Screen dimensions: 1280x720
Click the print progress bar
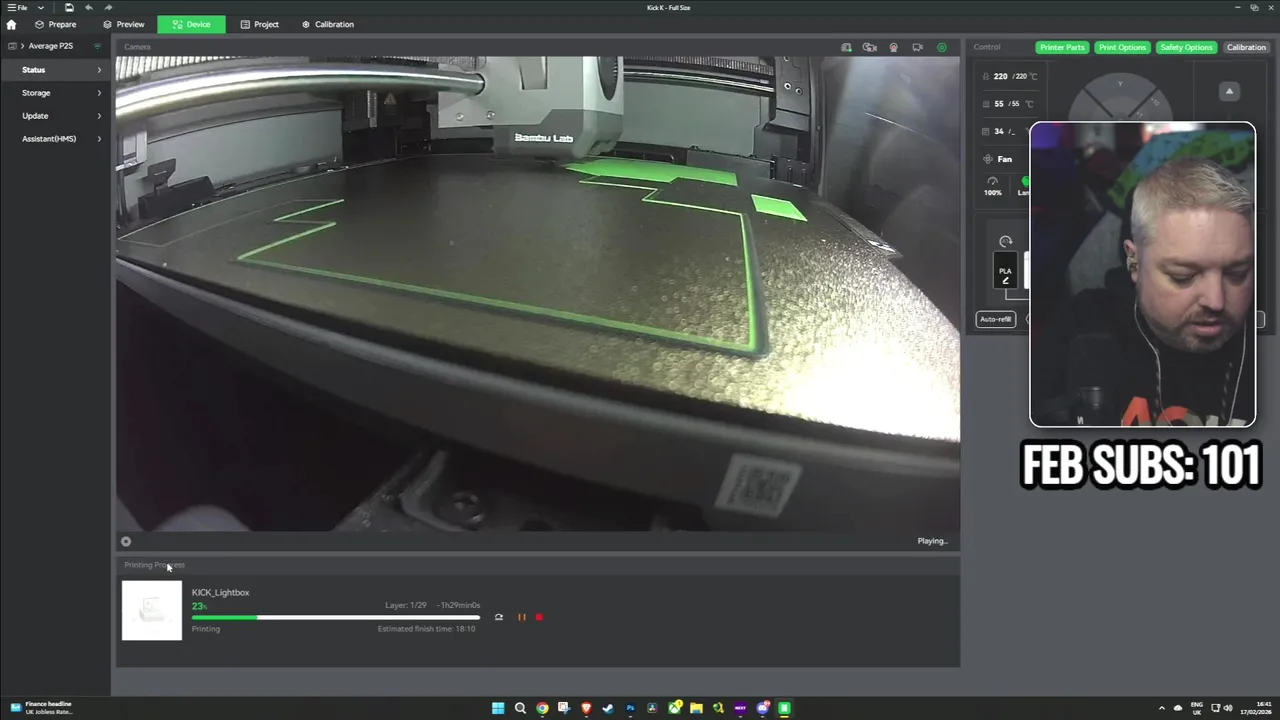click(x=336, y=617)
